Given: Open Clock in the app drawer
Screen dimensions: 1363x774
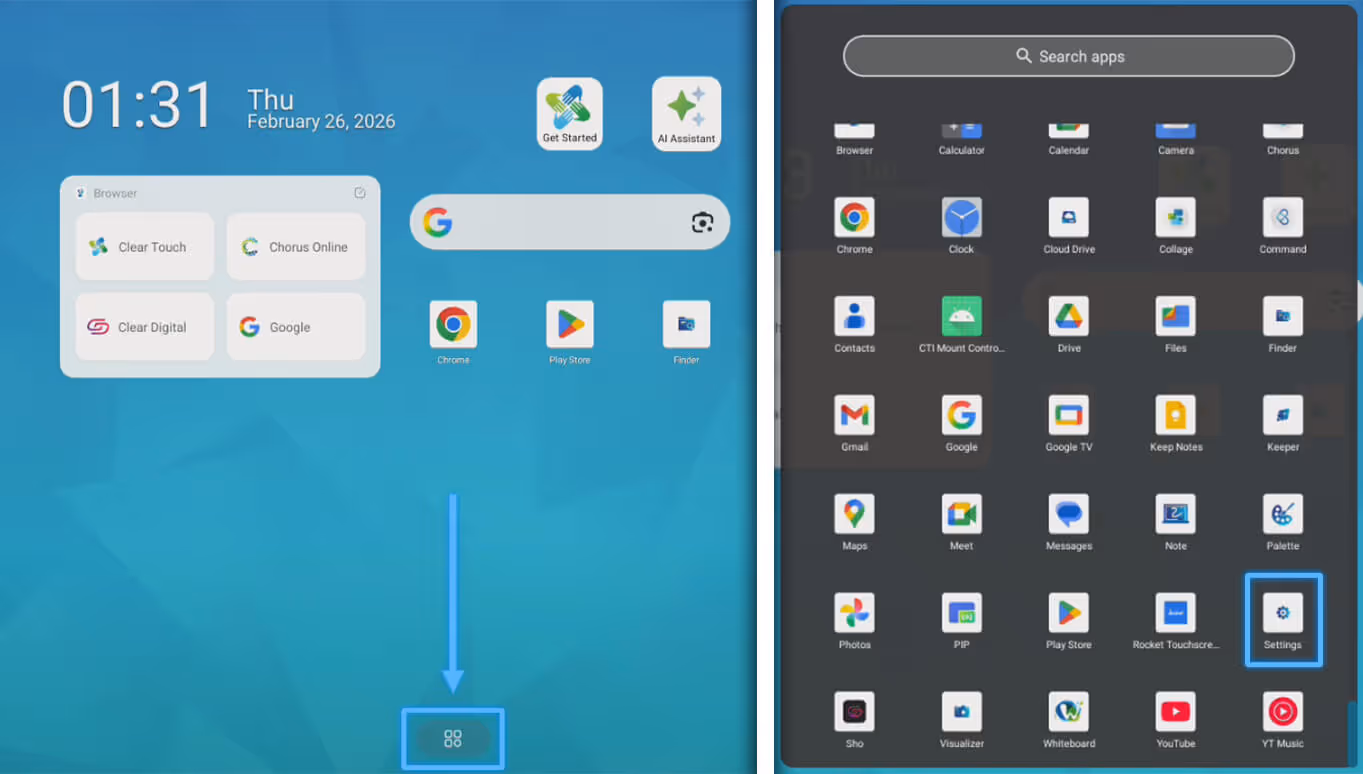Looking at the screenshot, I should (x=961, y=226).
